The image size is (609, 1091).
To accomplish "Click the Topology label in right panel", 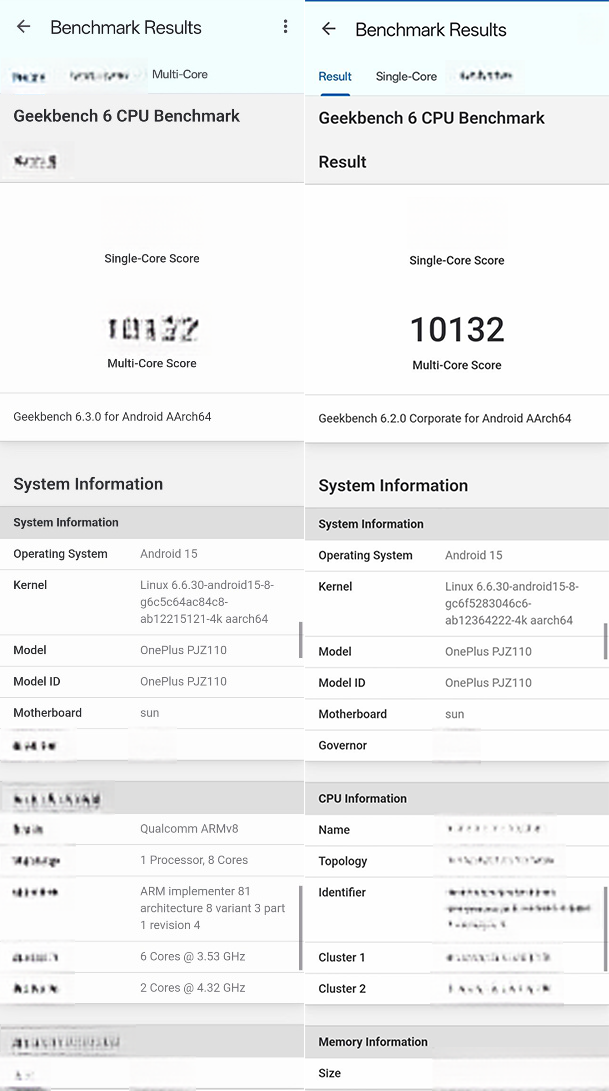I will click(342, 861).
